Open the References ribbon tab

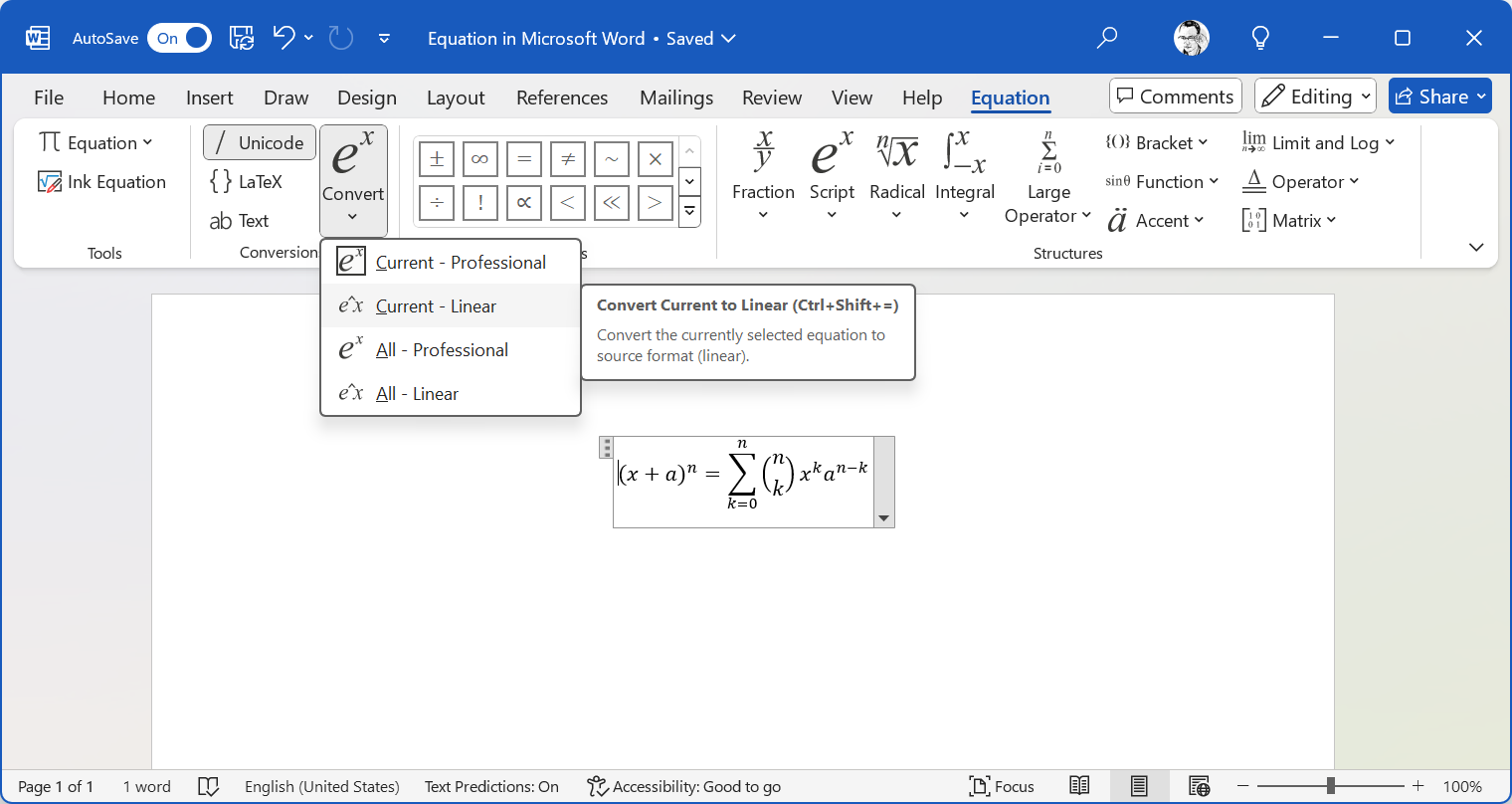[561, 98]
